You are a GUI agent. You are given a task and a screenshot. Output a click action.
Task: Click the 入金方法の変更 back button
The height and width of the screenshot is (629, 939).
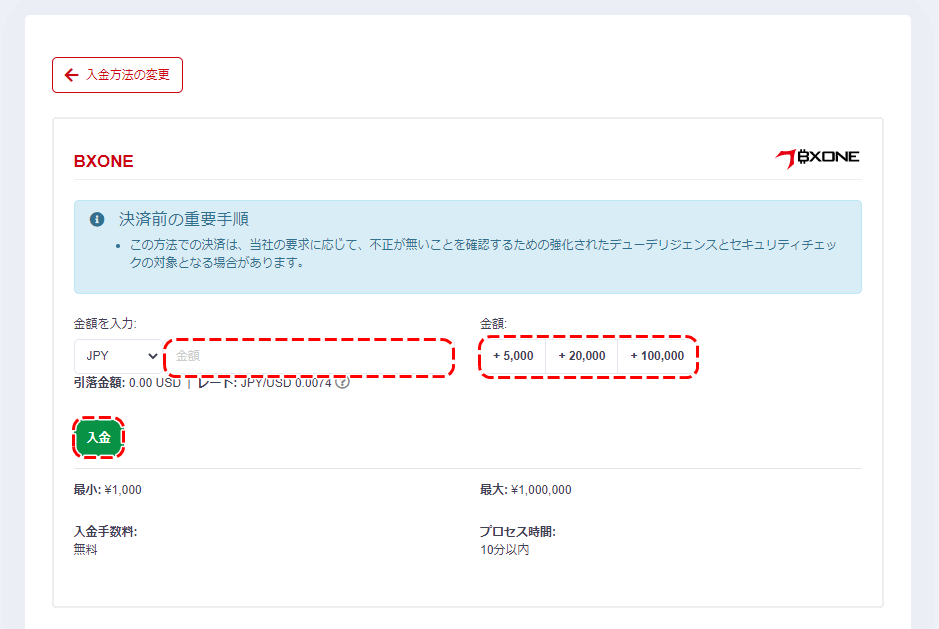[117, 75]
